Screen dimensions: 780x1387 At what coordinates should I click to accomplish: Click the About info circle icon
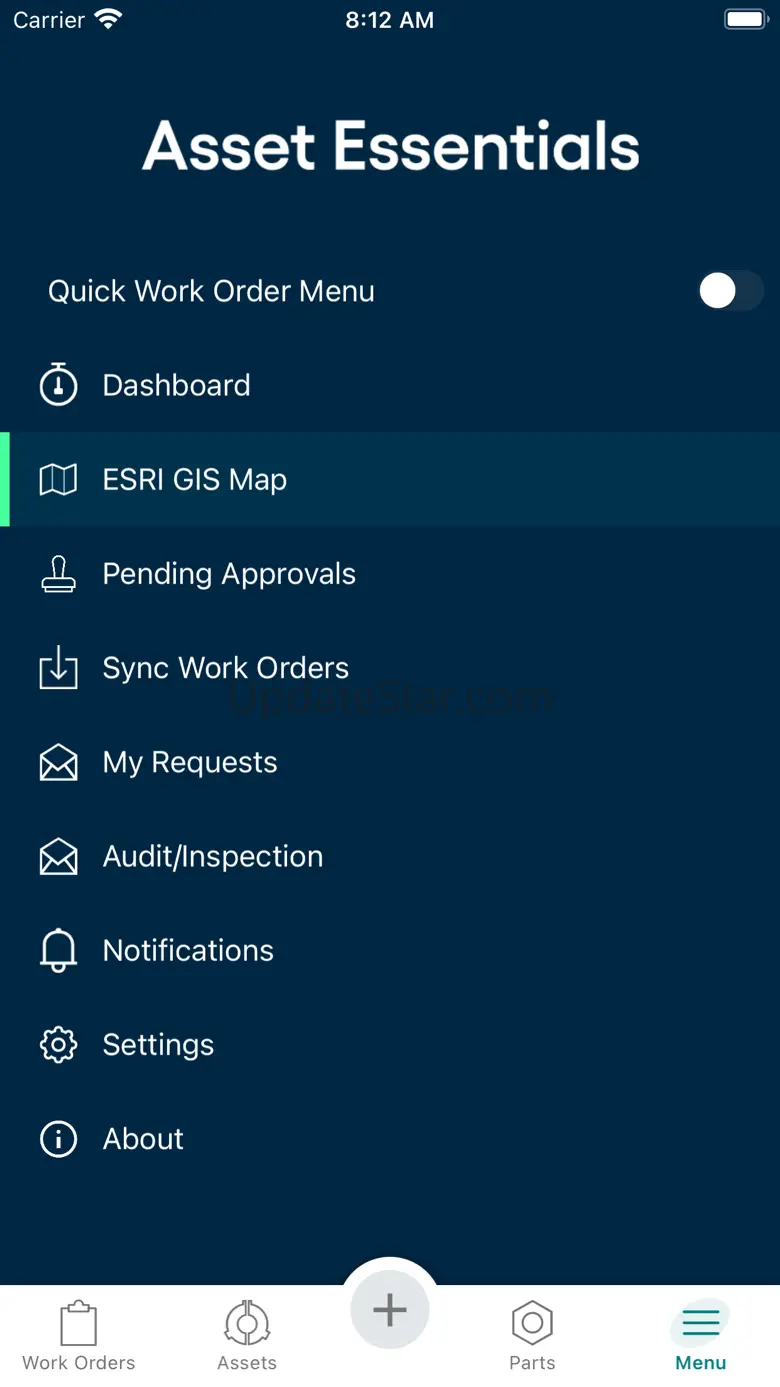pyautogui.click(x=58, y=1139)
